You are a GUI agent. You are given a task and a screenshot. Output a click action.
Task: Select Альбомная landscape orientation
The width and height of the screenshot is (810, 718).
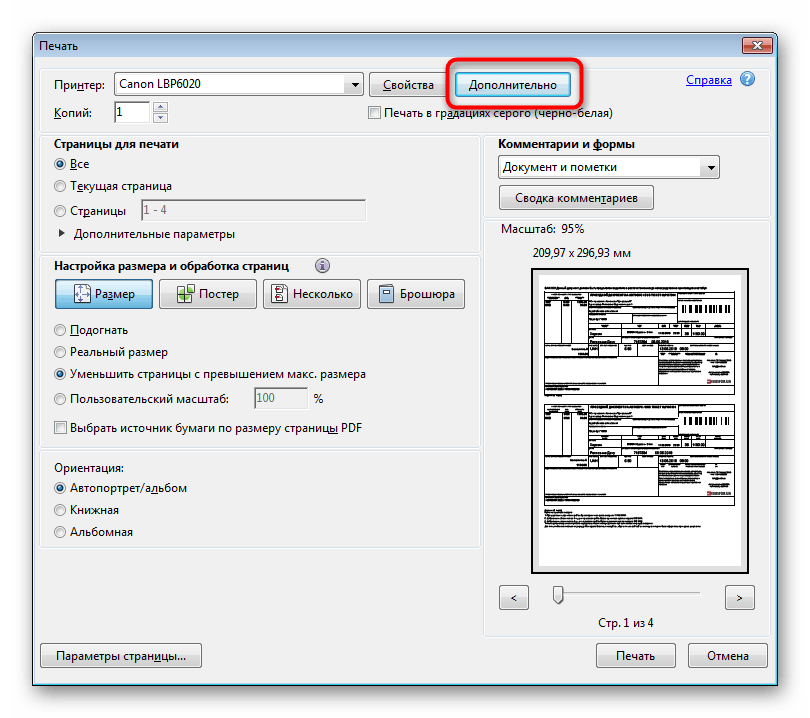pyautogui.click(x=60, y=532)
